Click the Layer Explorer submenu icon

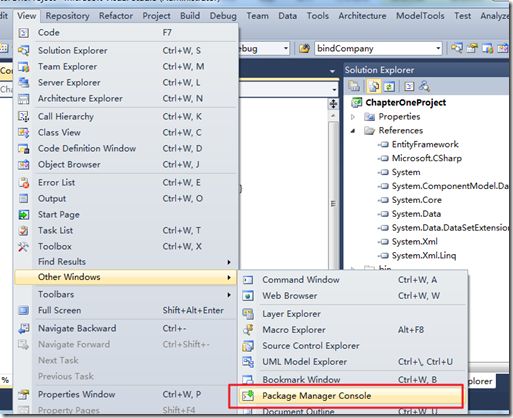point(248,314)
